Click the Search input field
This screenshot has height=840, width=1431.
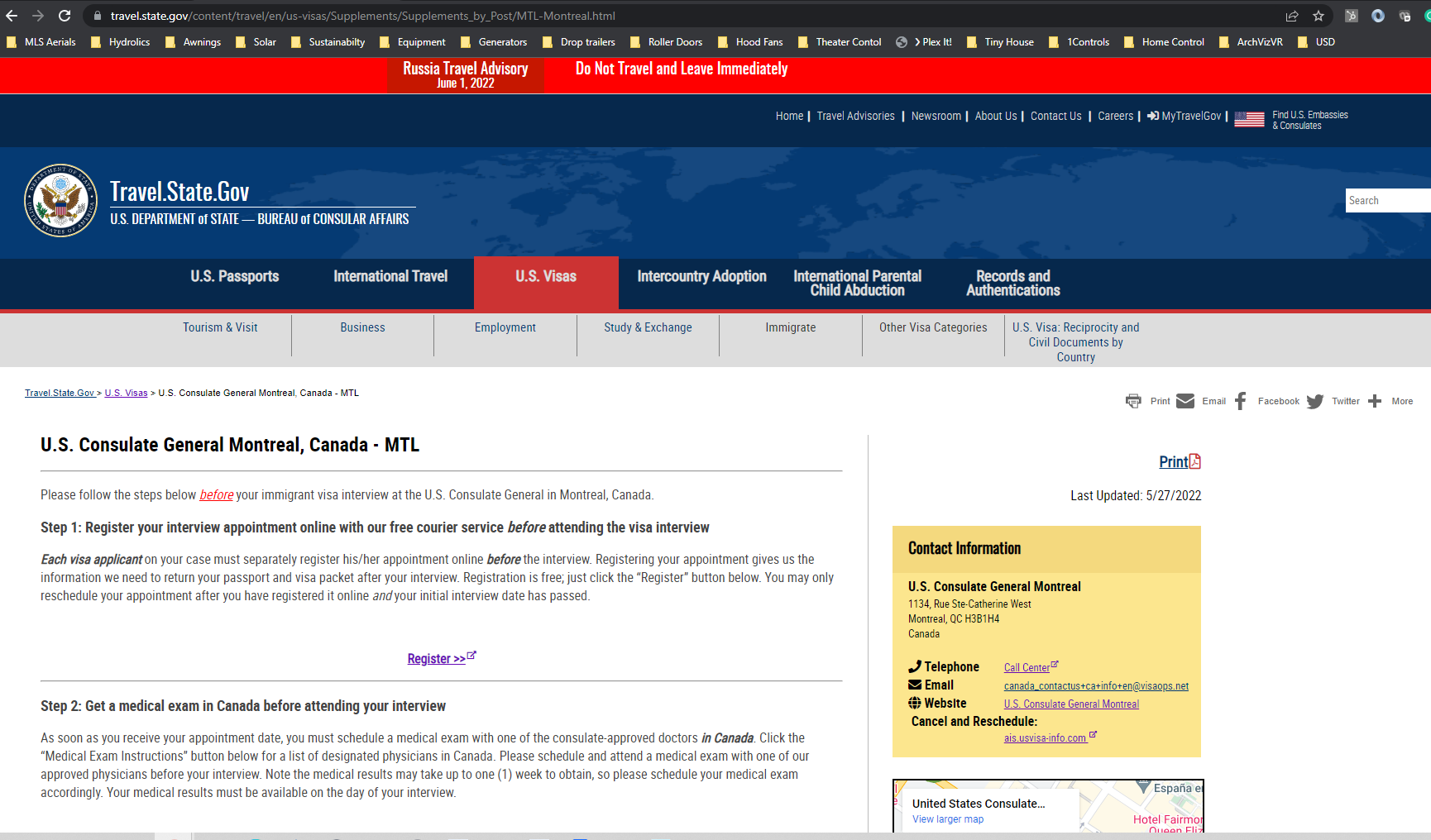1388,200
